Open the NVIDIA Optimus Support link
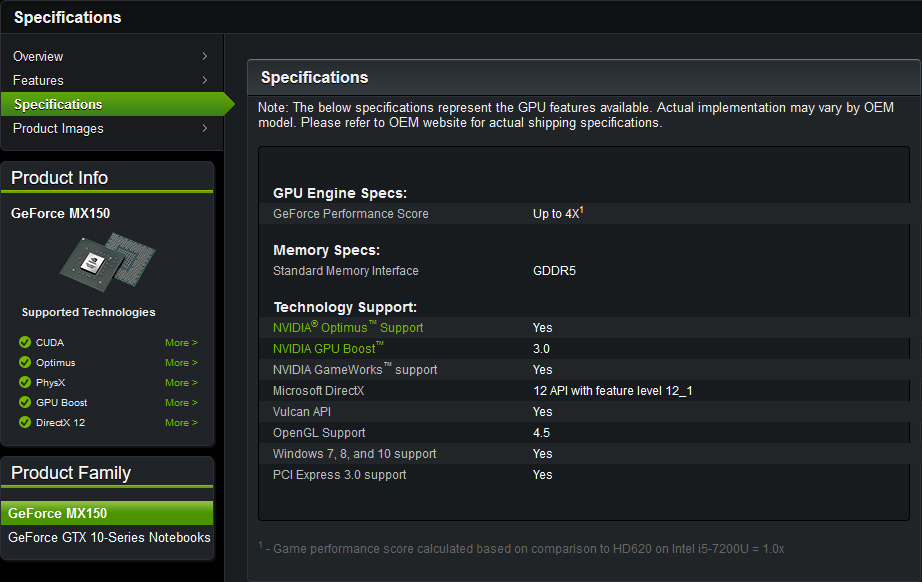This screenshot has height=582, width=922. 348,328
